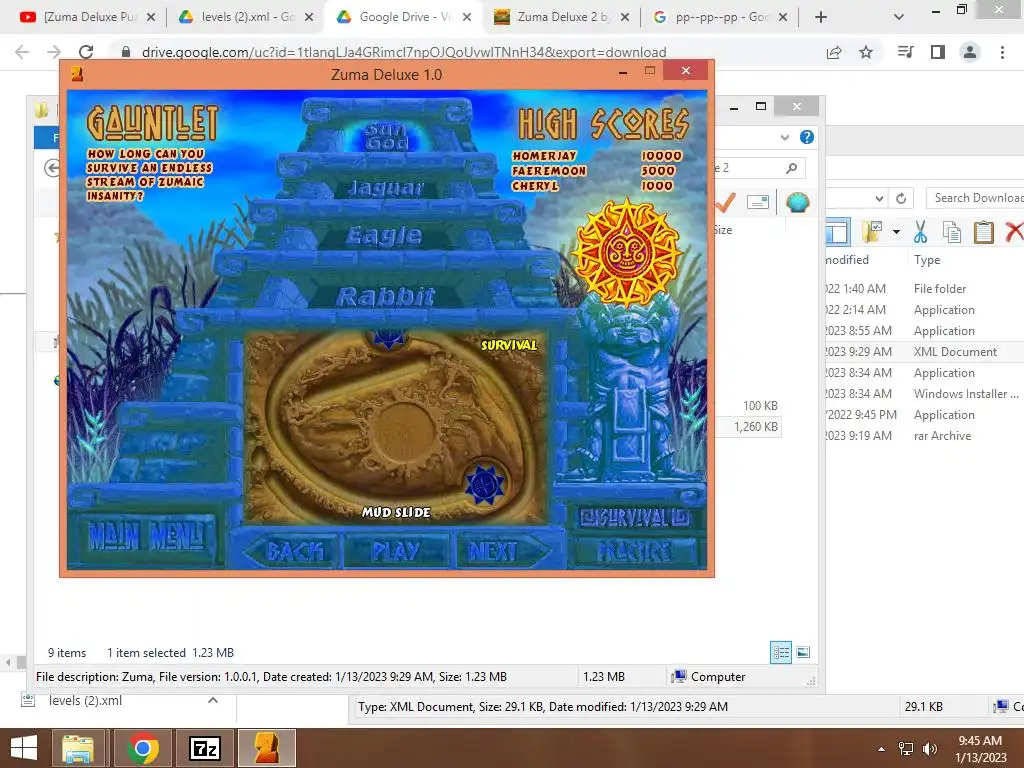Share this page icon in Chrome
This screenshot has width=1024, height=768.
point(834,52)
